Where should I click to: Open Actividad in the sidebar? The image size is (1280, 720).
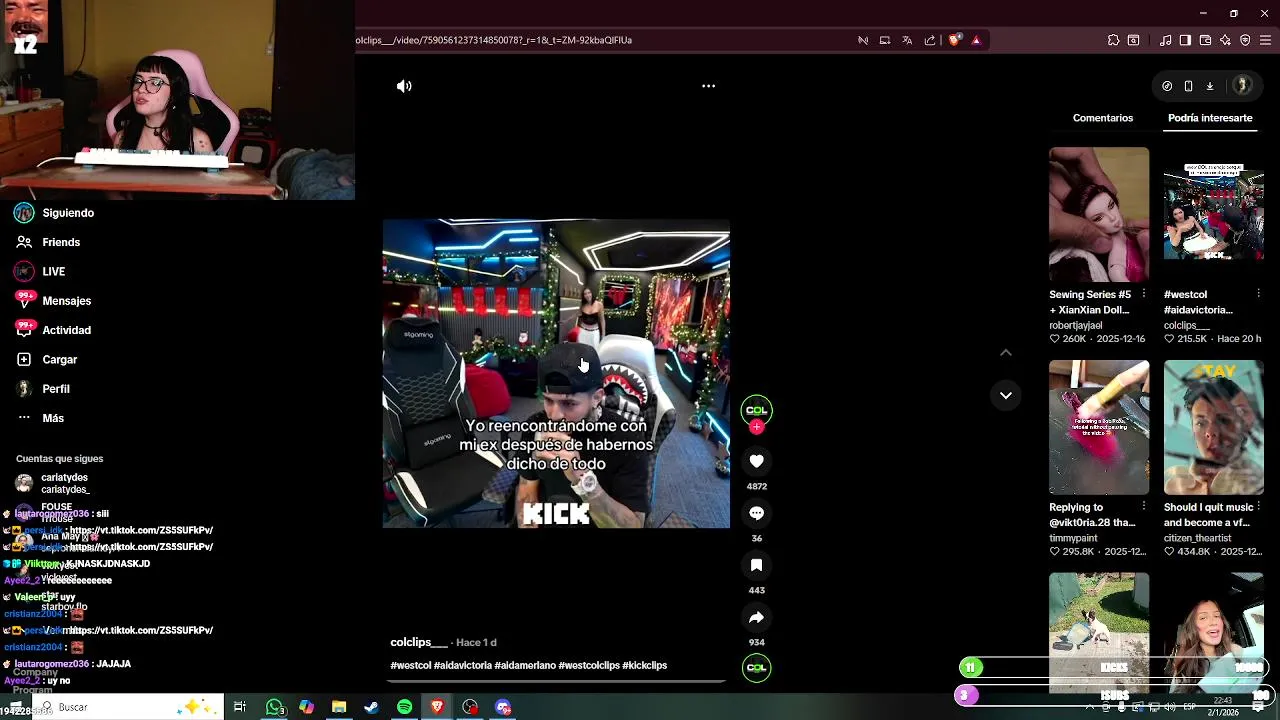[53, 330]
